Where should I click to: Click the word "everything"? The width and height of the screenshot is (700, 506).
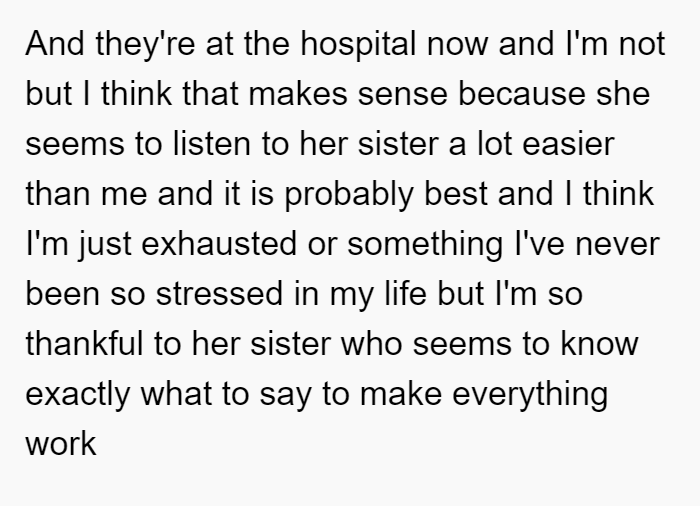(530, 395)
